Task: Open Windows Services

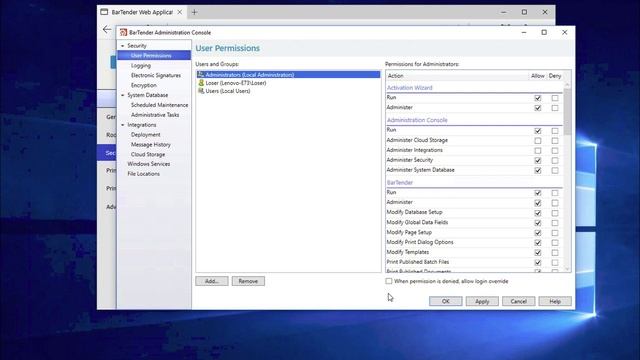Action: click(149, 164)
